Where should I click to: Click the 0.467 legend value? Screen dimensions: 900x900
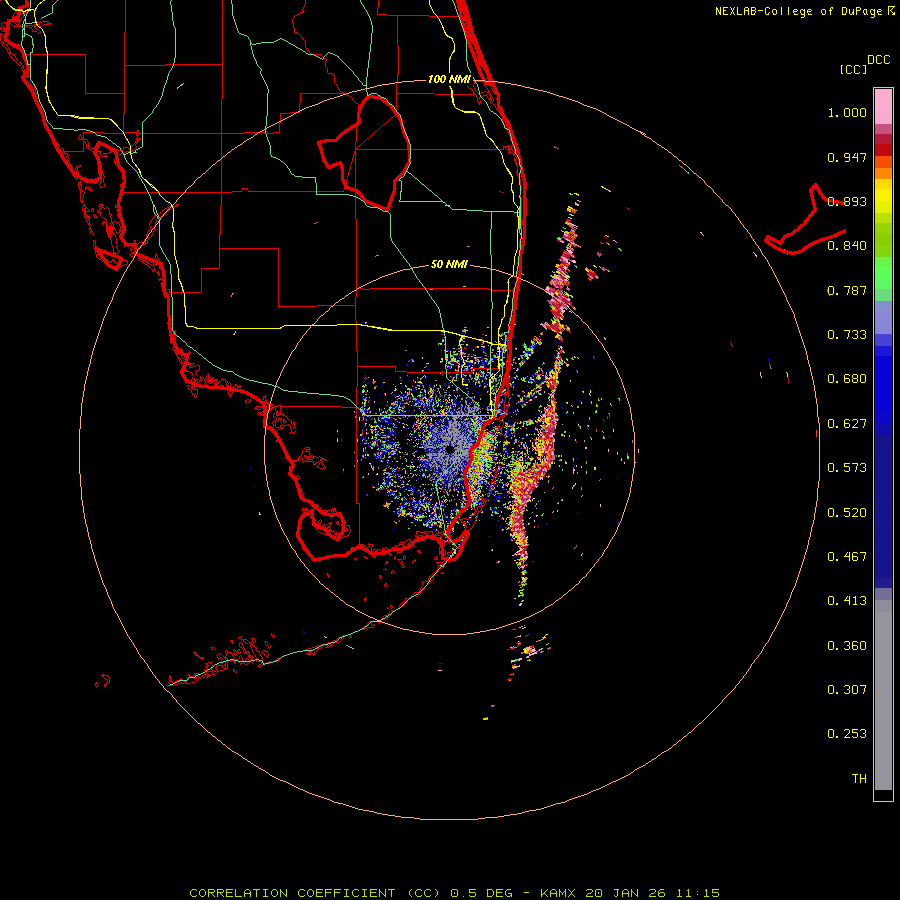pyautogui.click(x=847, y=557)
